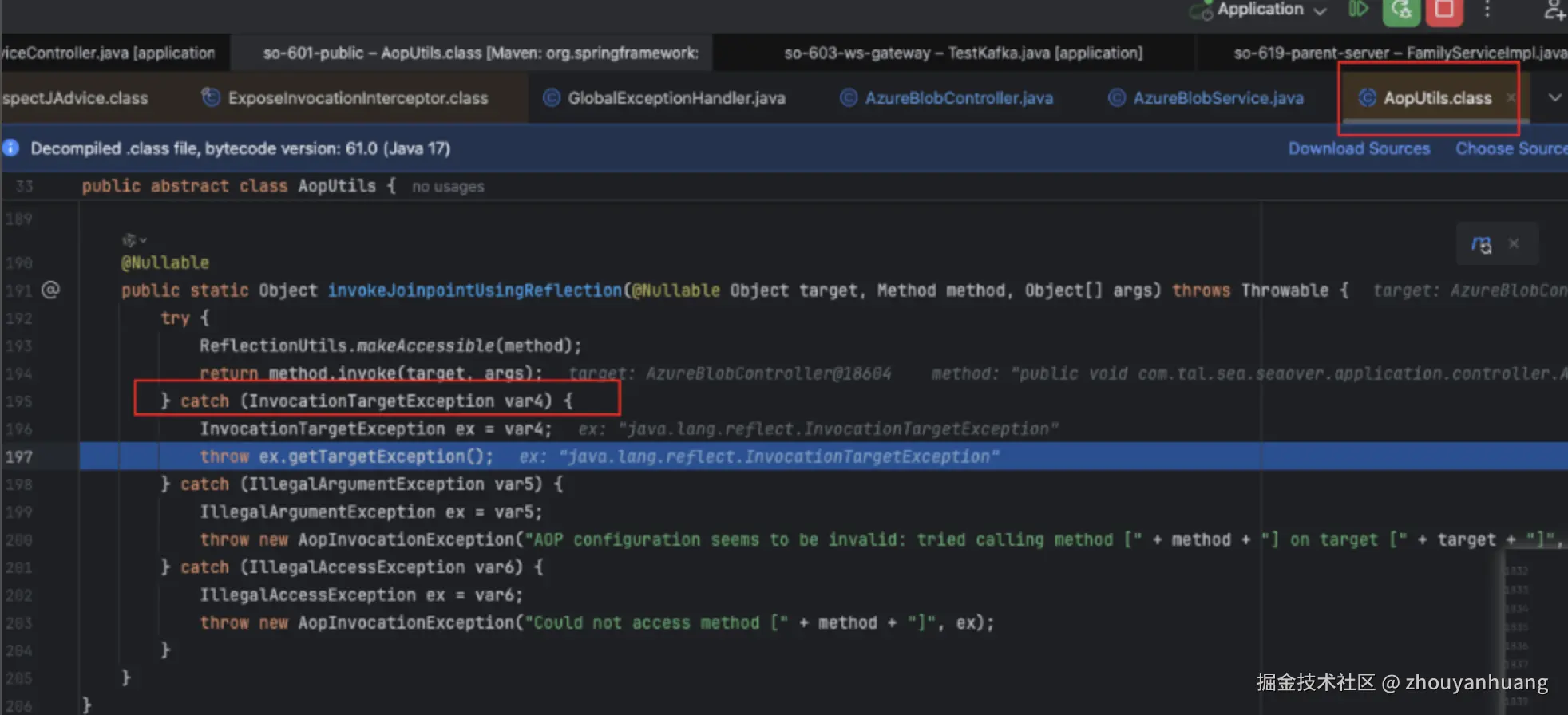Click the class icon on AzureBlobService tab
Image resolution: width=1568 pixels, height=715 pixels.
click(1116, 97)
